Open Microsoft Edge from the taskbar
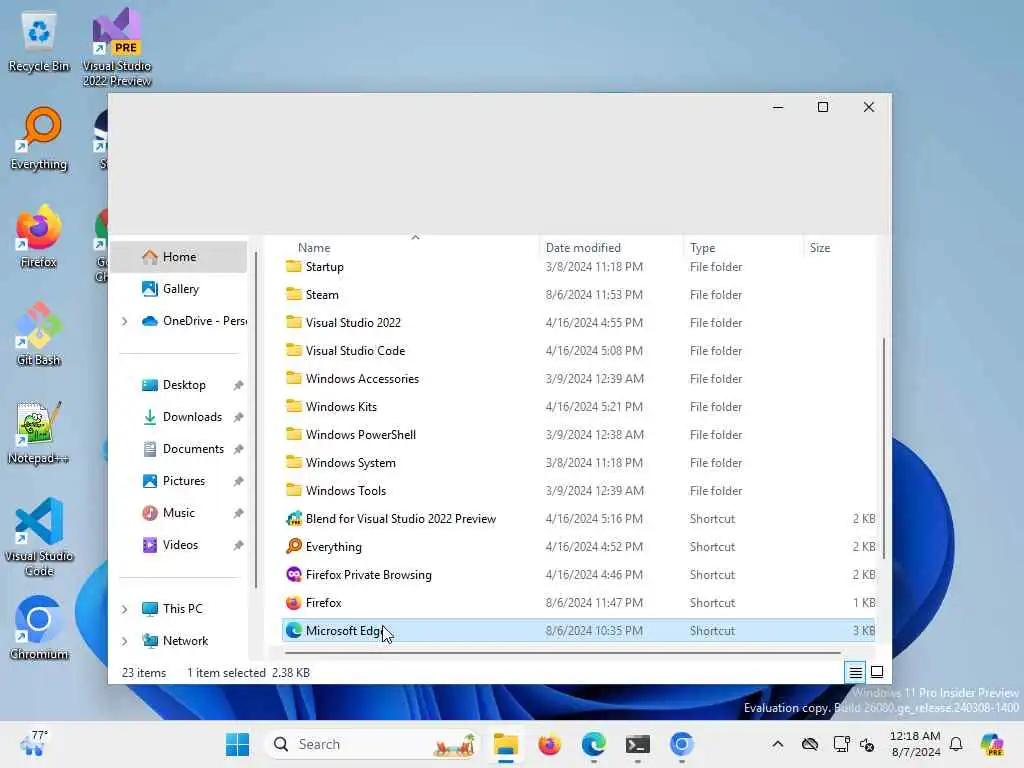This screenshot has height=768, width=1024. 594,744
